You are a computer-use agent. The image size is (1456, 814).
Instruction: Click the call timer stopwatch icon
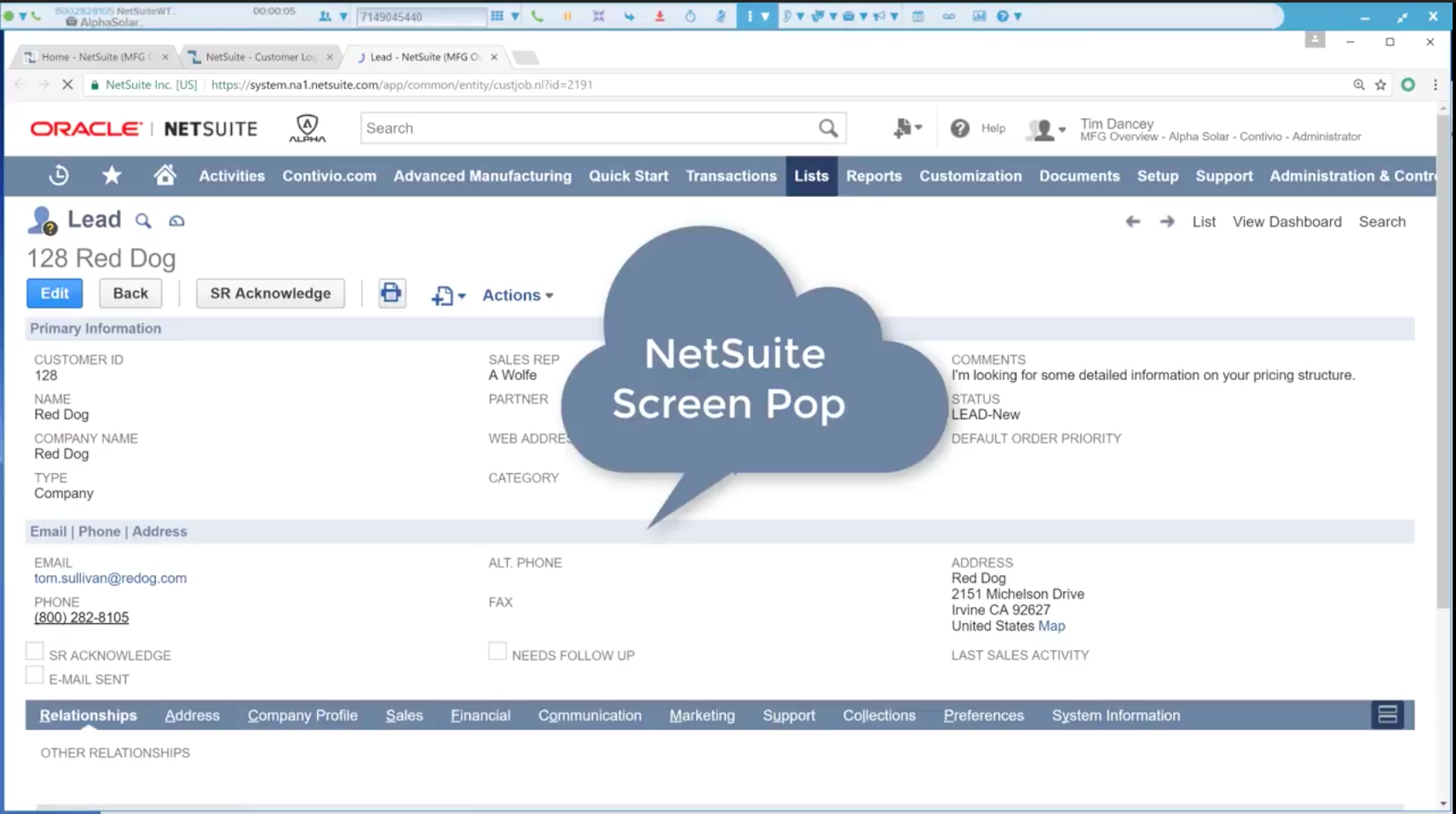pyautogui.click(x=690, y=16)
